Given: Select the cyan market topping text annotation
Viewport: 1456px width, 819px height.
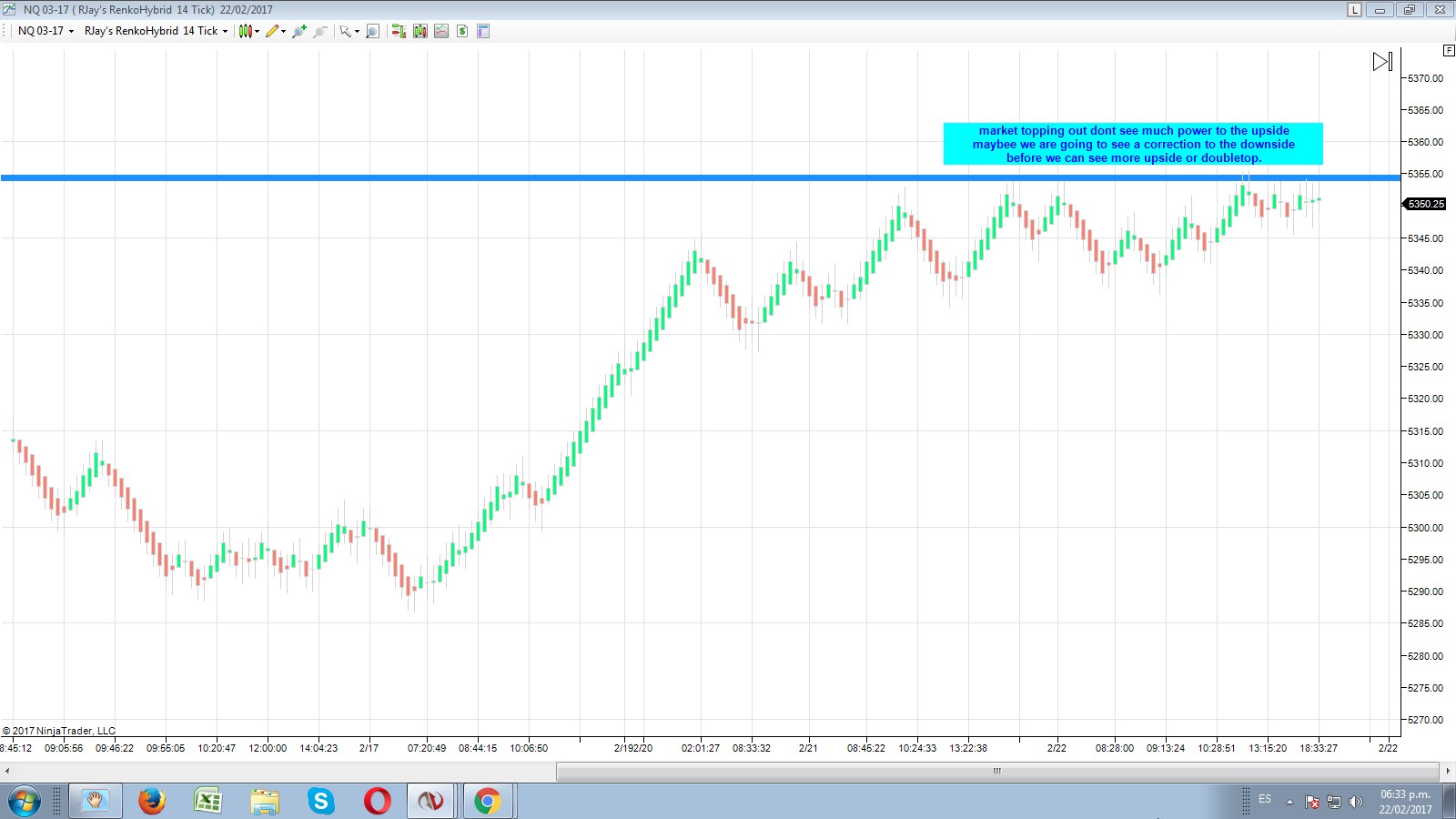Looking at the screenshot, I should (1133, 144).
